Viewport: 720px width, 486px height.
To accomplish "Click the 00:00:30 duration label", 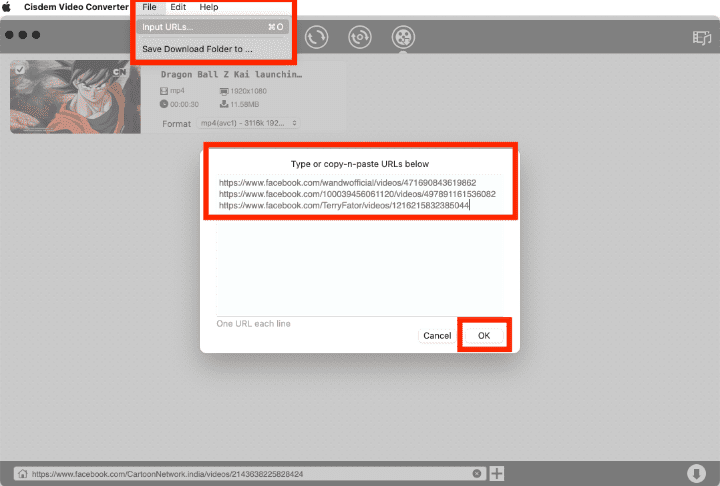I will point(184,104).
